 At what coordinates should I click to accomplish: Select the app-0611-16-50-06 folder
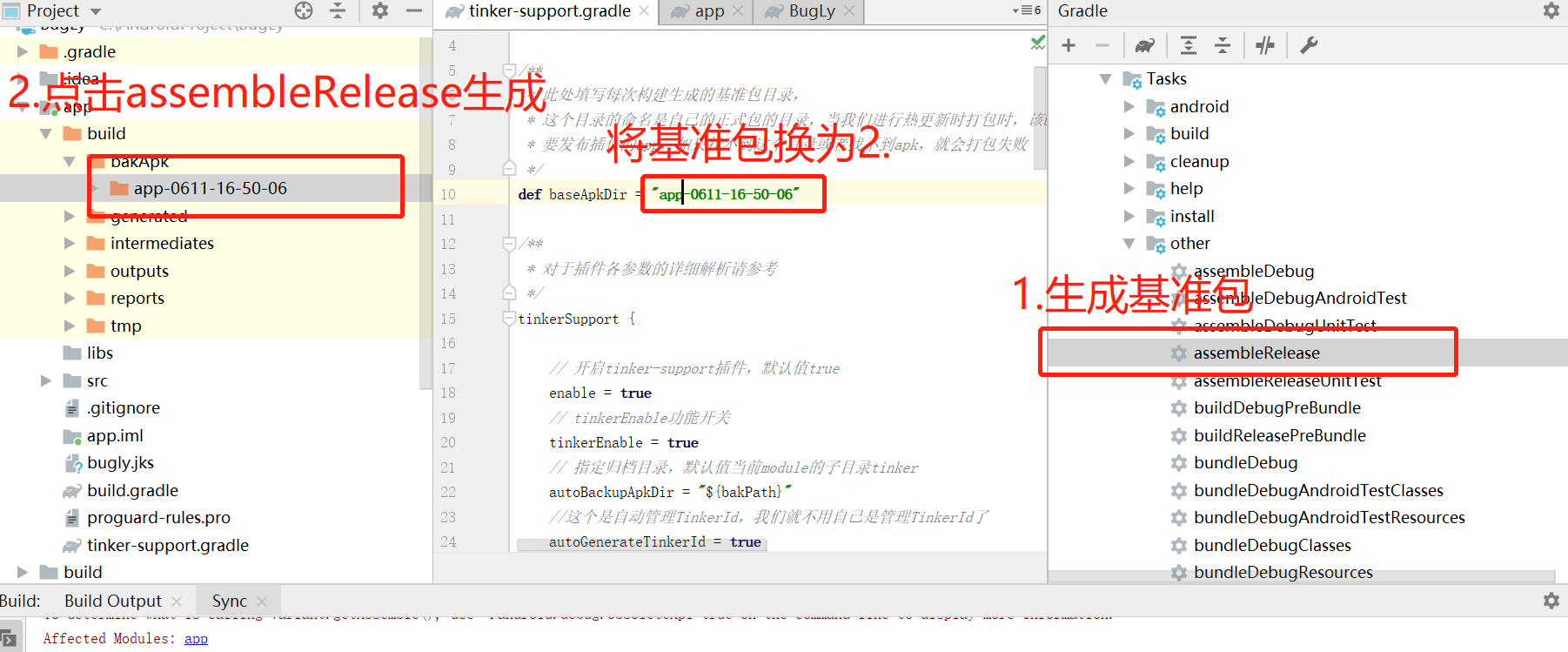point(210,189)
